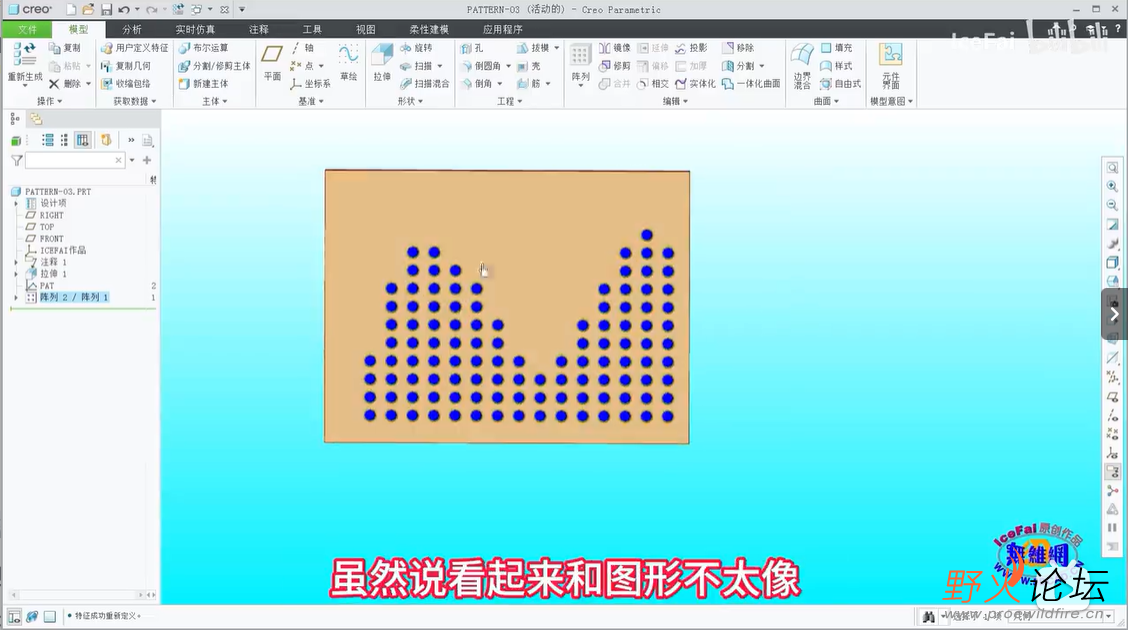
Task: Expand the Surfaces (曲面) group dropdown
Action: pyautogui.click(x=826, y=101)
